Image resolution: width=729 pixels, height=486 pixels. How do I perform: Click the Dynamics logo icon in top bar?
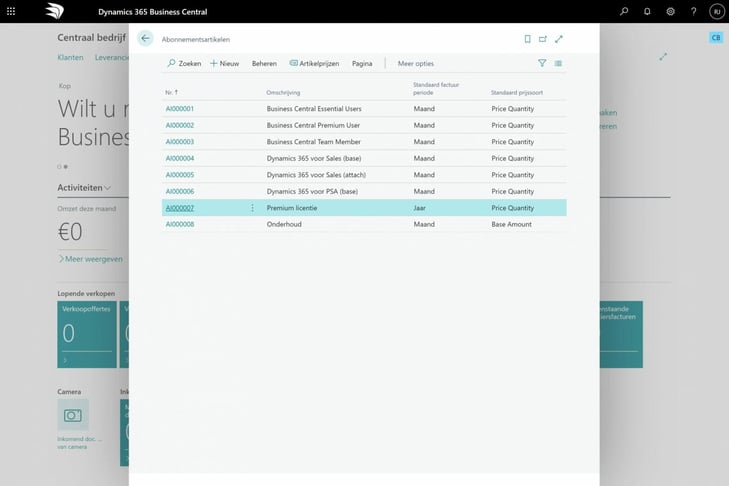coord(54,11)
